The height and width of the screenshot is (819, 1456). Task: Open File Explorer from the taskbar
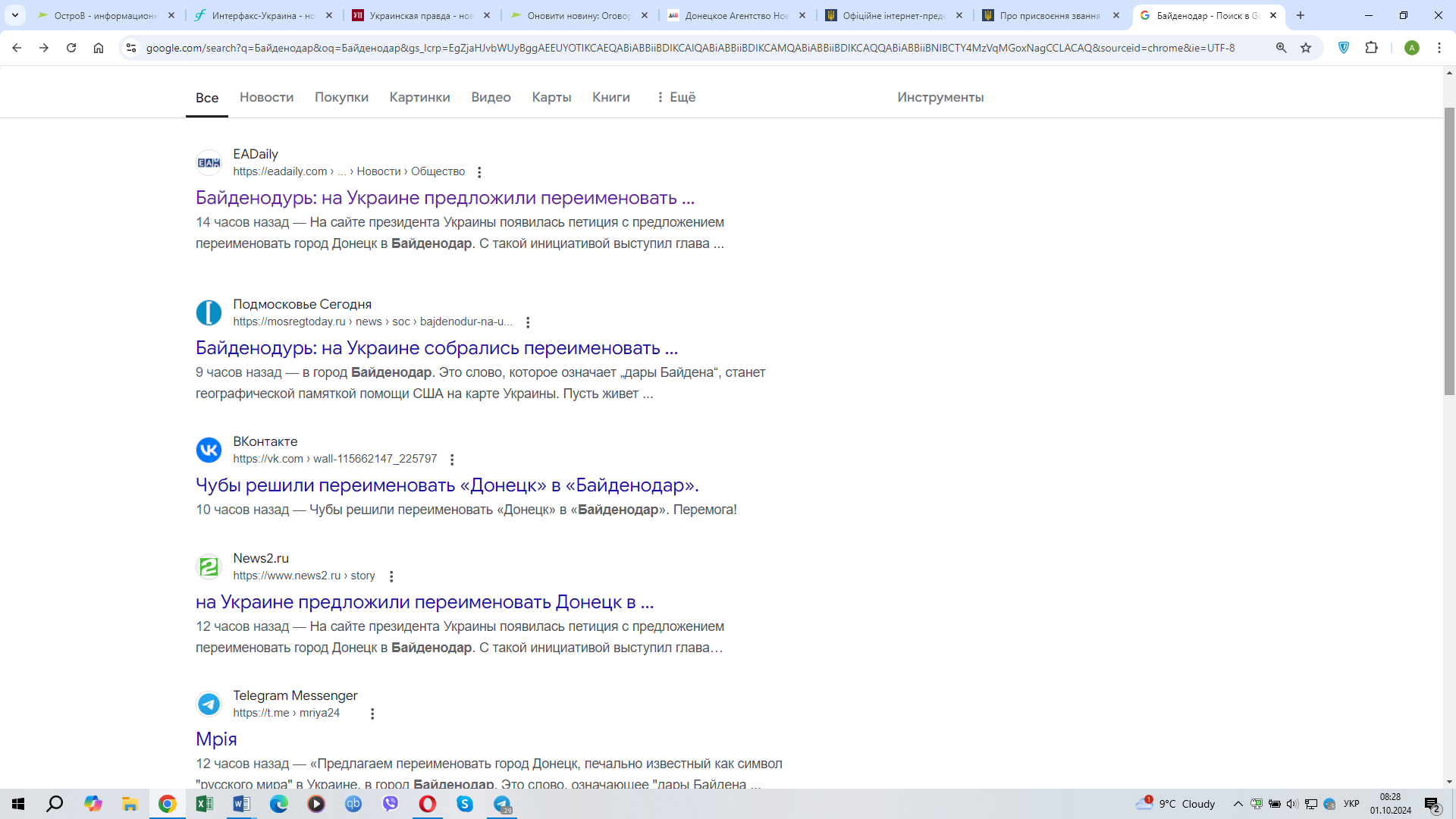tap(130, 804)
